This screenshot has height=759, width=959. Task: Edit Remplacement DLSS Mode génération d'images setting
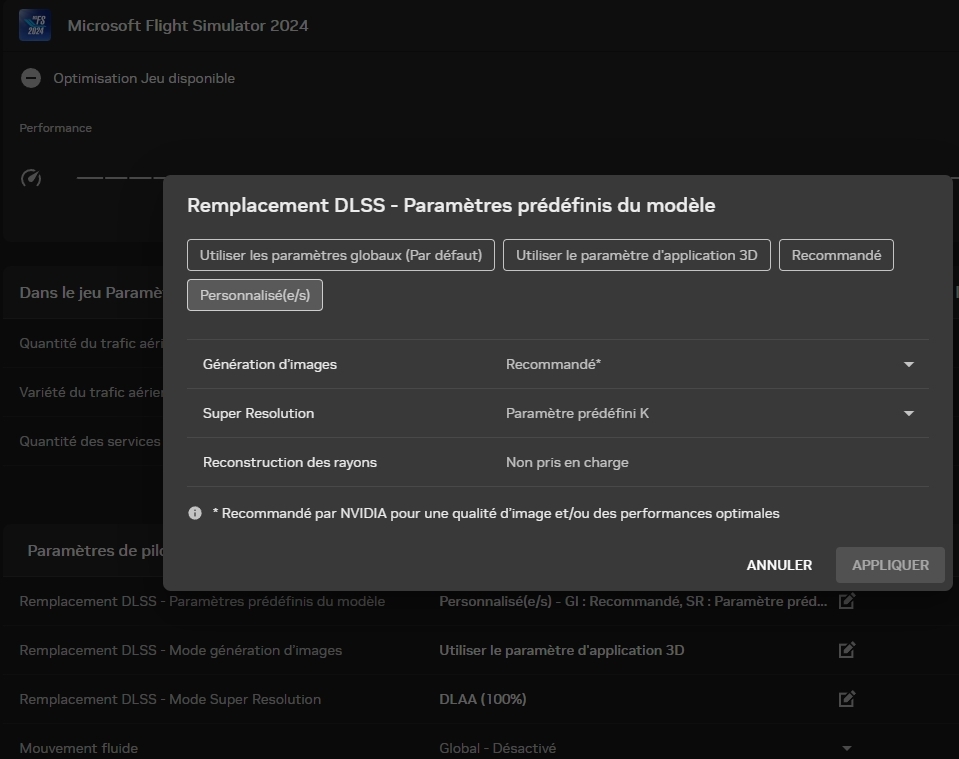coord(846,650)
